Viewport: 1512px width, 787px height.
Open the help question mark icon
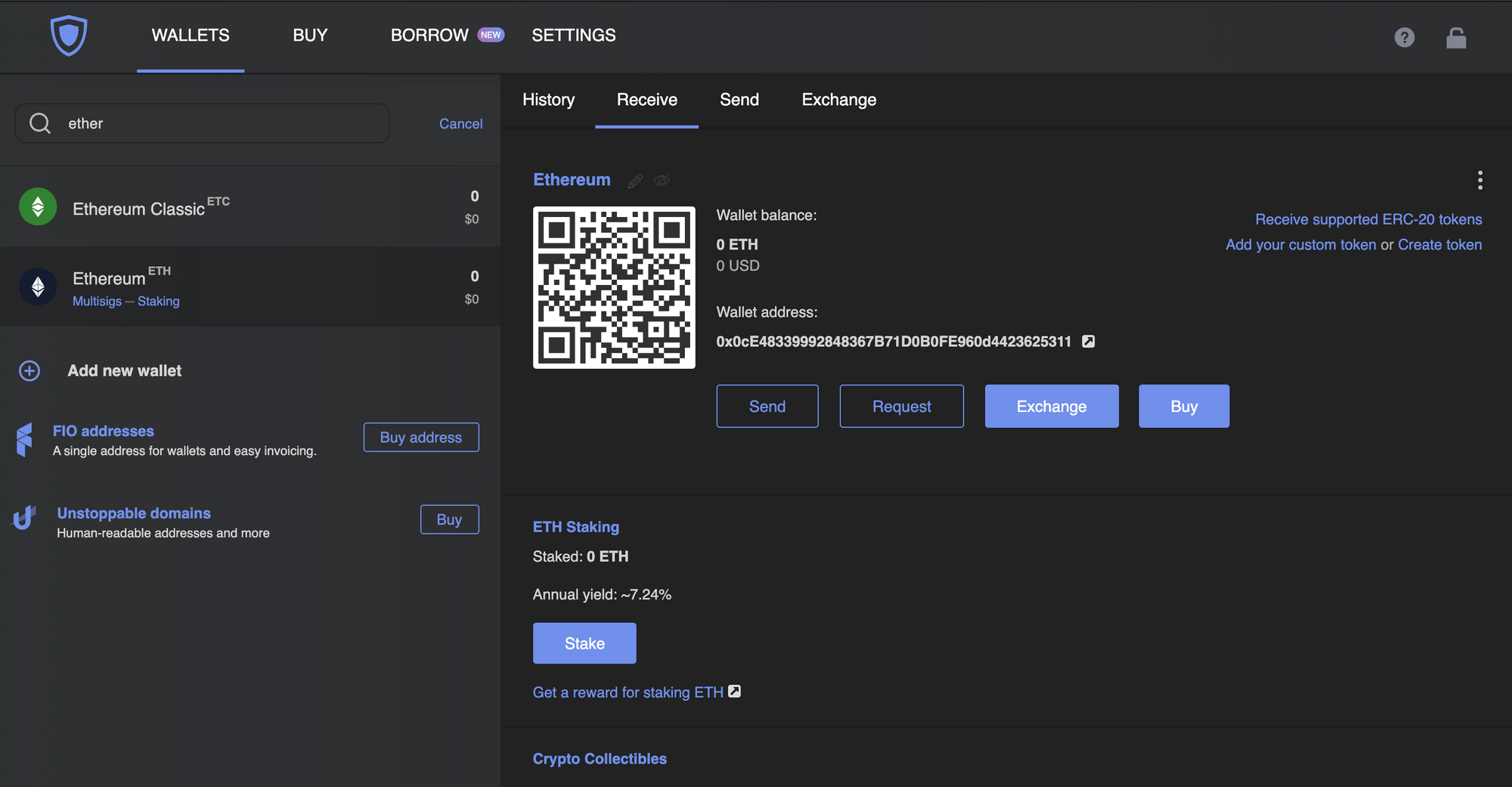(1405, 37)
